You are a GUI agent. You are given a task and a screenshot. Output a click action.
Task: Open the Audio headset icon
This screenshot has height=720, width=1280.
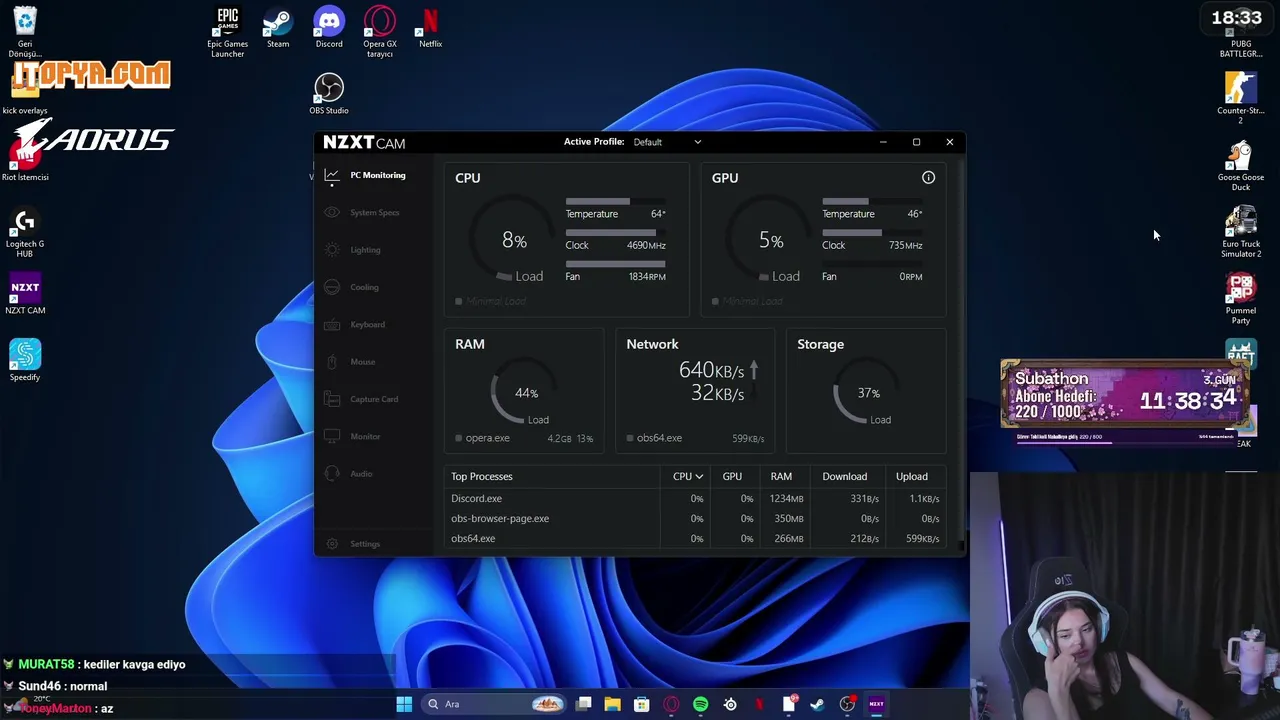pos(332,474)
